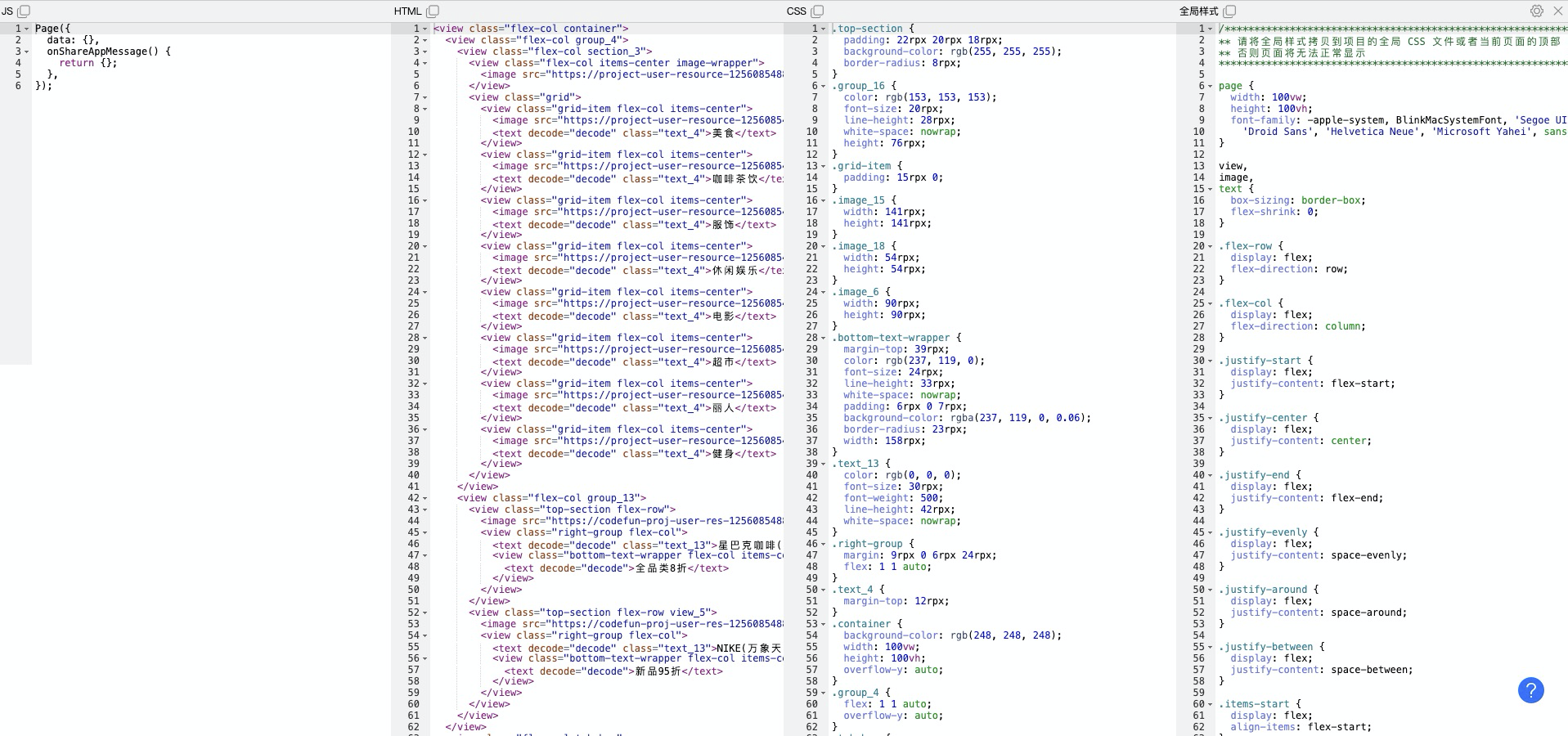Collapse the .bottom-text-wrapper rule in CSS
The height and width of the screenshot is (736, 1568).
(824, 338)
